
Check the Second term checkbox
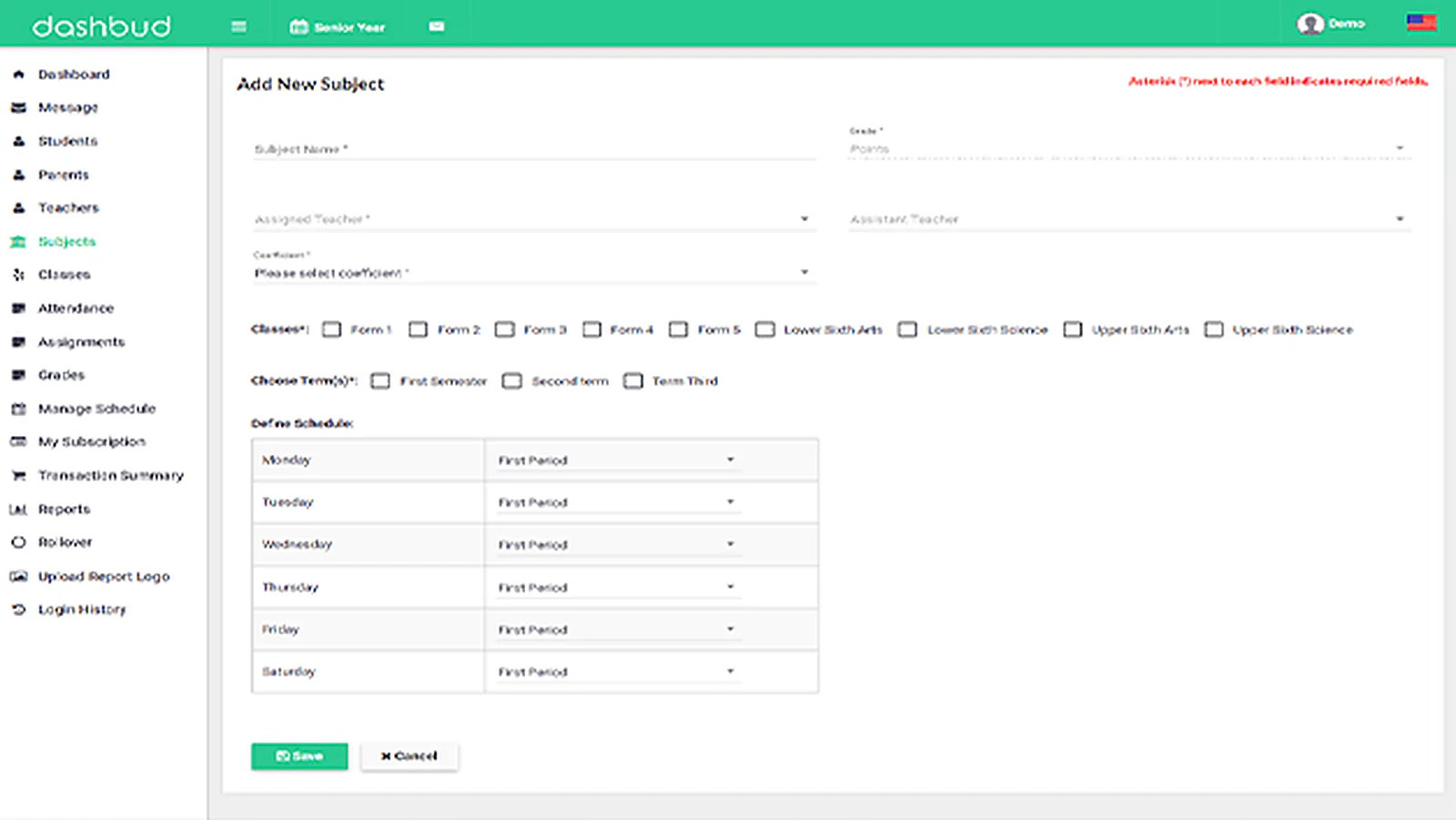click(x=512, y=380)
